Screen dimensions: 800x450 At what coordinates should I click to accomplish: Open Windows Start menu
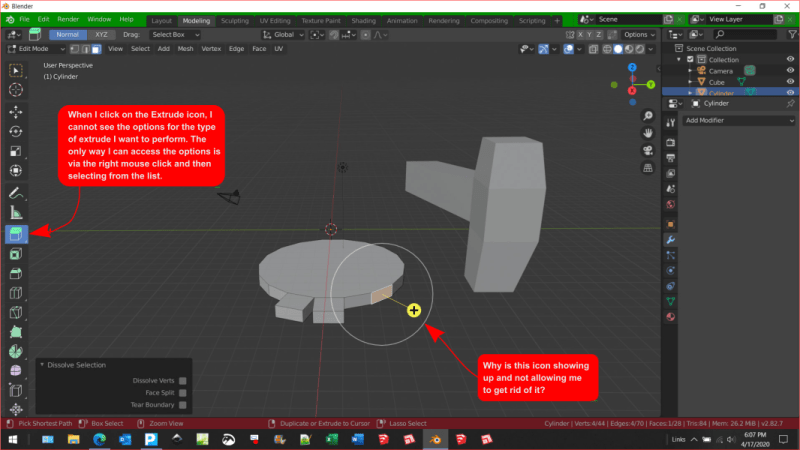pos(13,439)
